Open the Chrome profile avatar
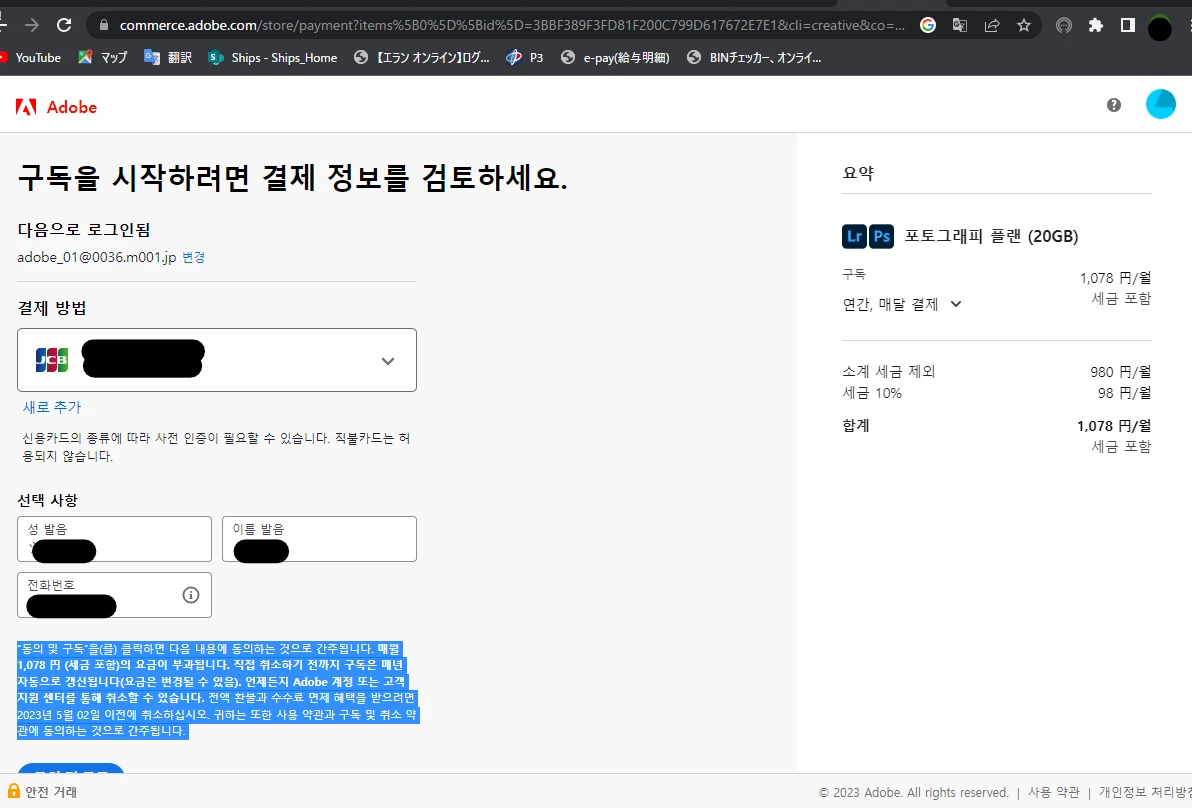 click(1159, 28)
